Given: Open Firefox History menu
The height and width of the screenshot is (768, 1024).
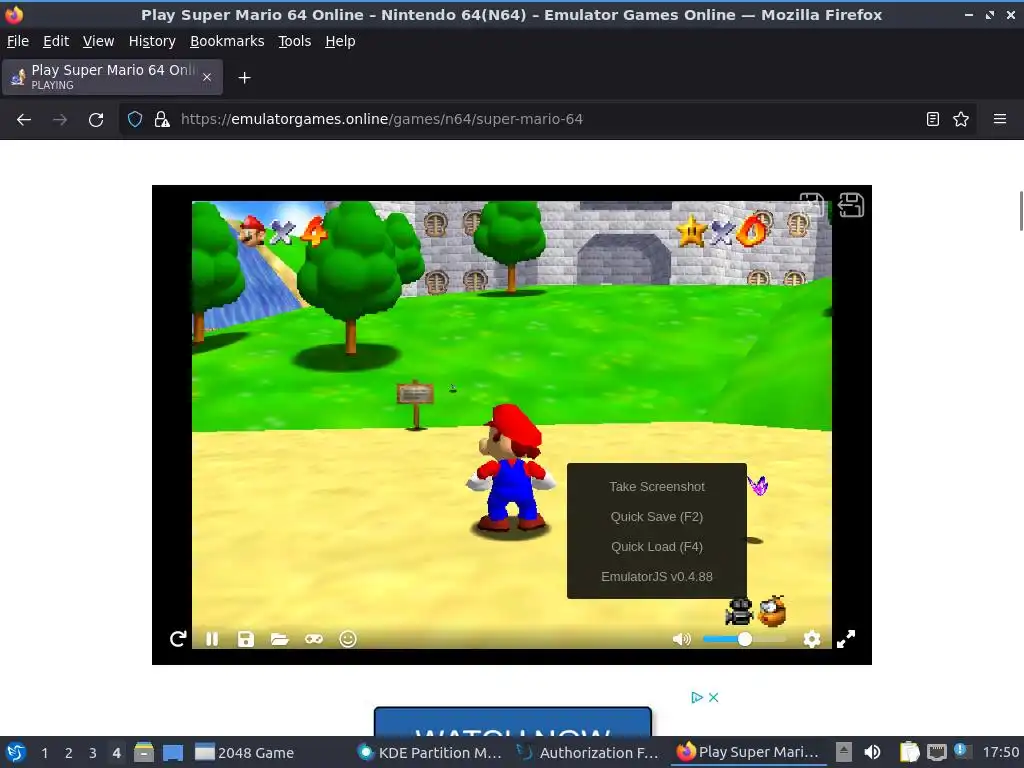Looking at the screenshot, I should tap(152, 41).
